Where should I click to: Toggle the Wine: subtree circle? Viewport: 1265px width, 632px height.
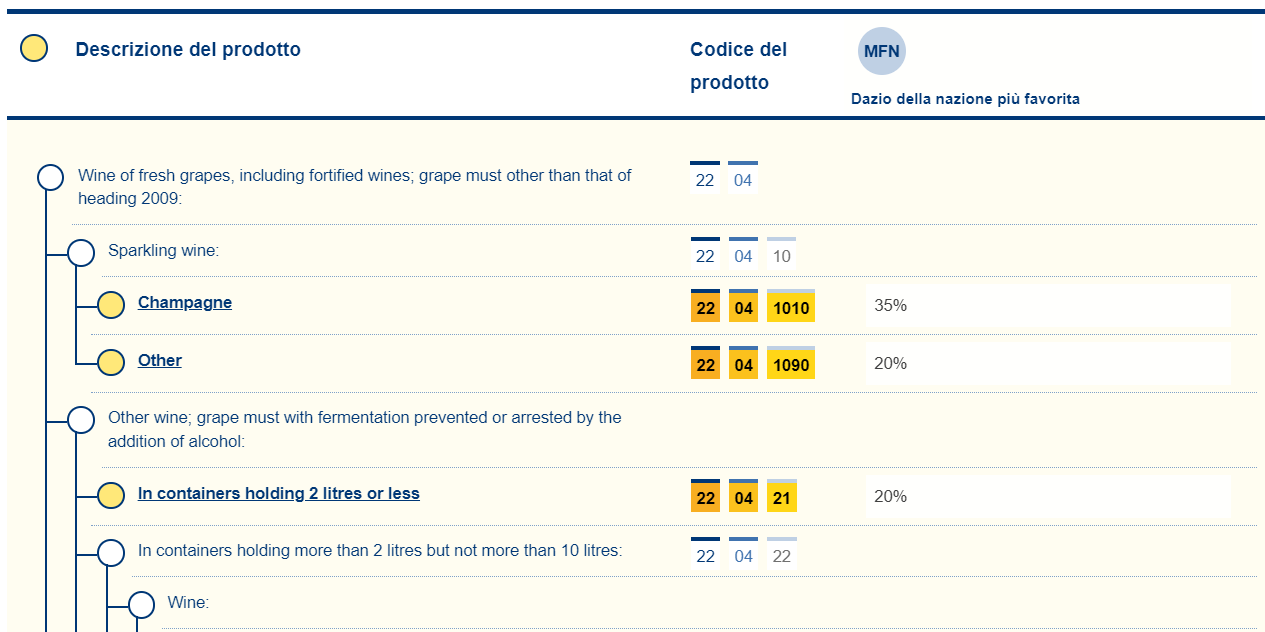[141, 605]
